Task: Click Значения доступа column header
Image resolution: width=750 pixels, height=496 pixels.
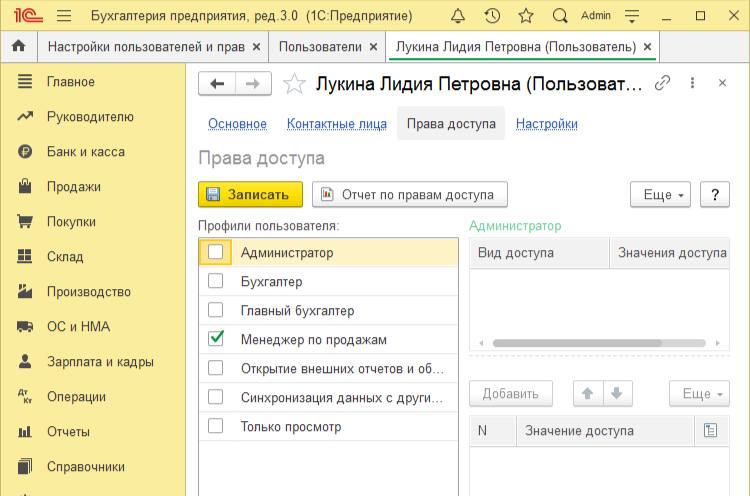Action: (x=670, y=253)
